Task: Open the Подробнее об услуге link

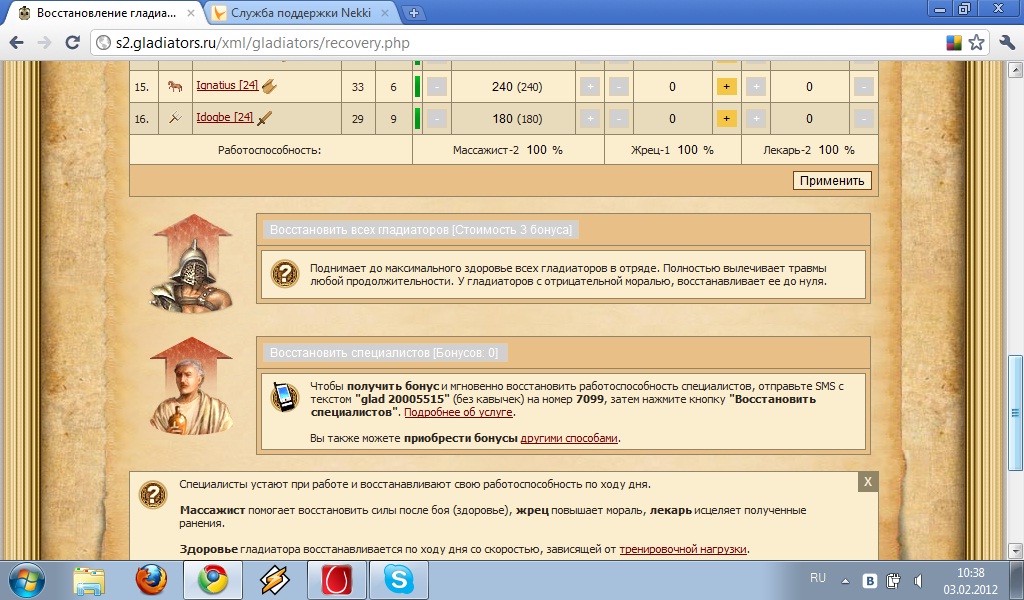Action: [458, 412]
